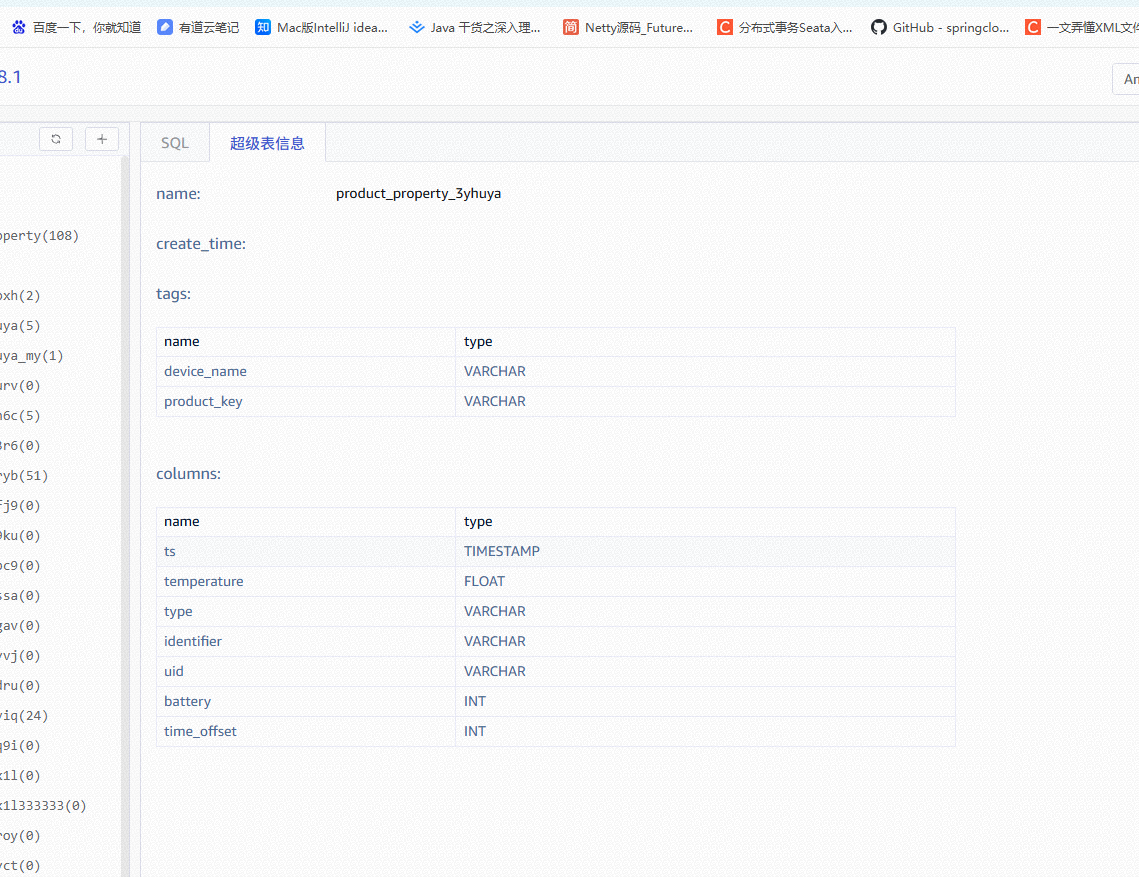Viewport: 1139px width, 877px height.
Task: Open the GitHub springcloud bookmark
Action: [940, 27]
